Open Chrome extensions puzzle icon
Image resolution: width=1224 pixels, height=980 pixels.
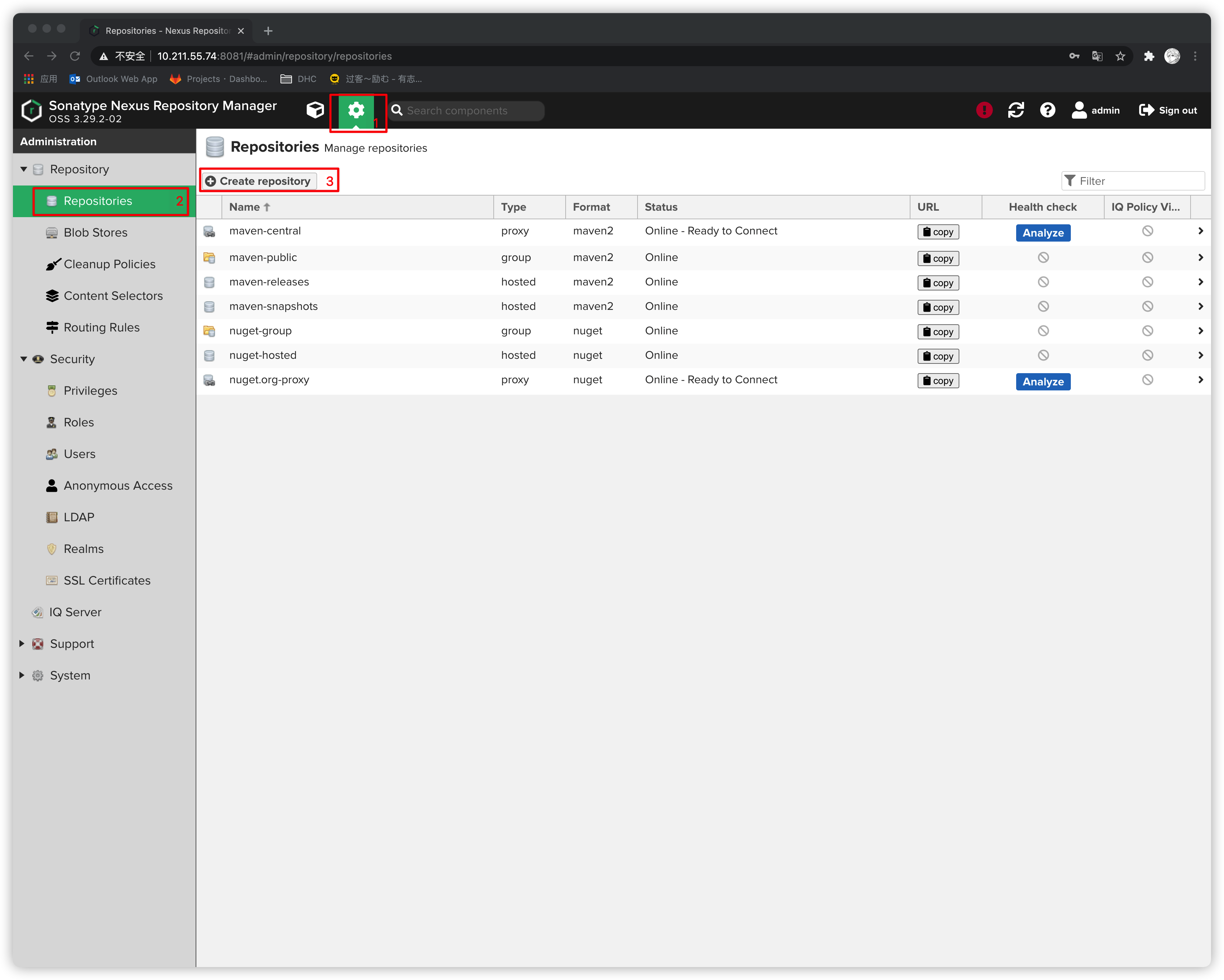pos(1148,56)
